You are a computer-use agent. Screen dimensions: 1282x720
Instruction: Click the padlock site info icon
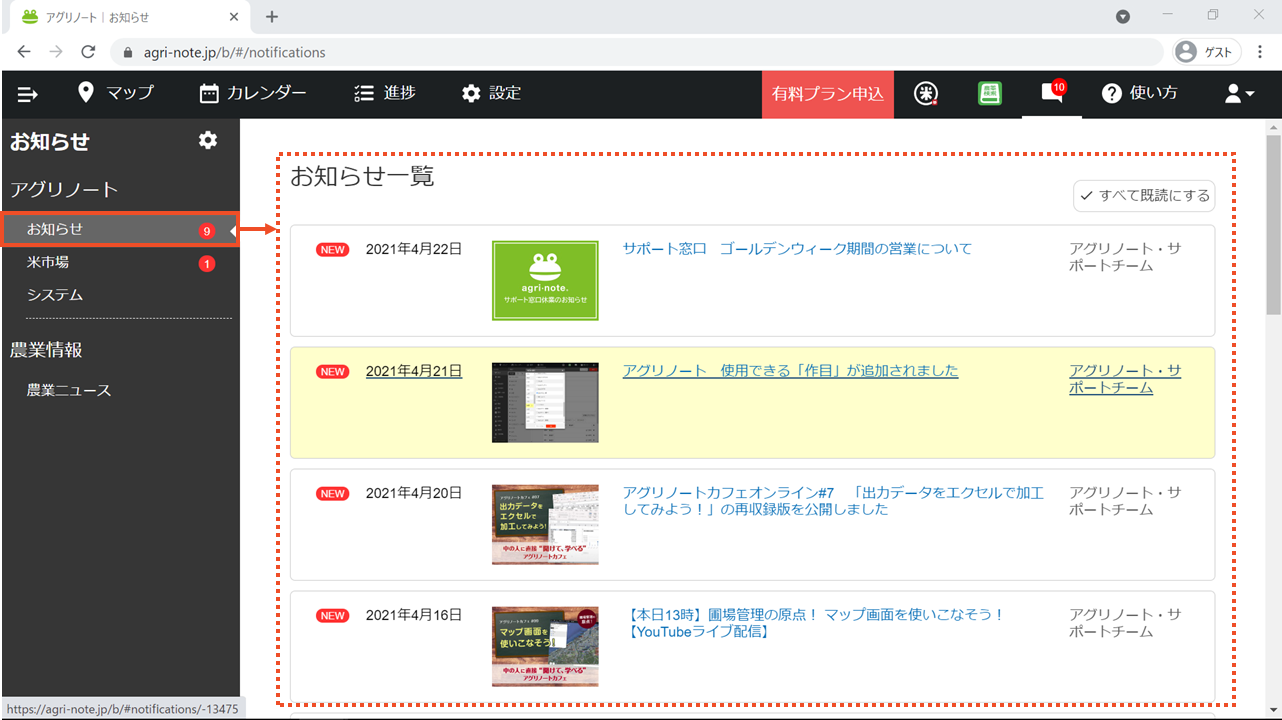pyautogui.click(x=128, y=52)
